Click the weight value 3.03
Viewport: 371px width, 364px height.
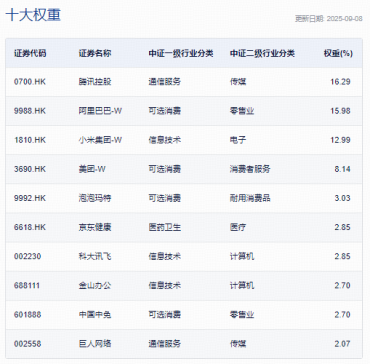[x=343, y=198]
